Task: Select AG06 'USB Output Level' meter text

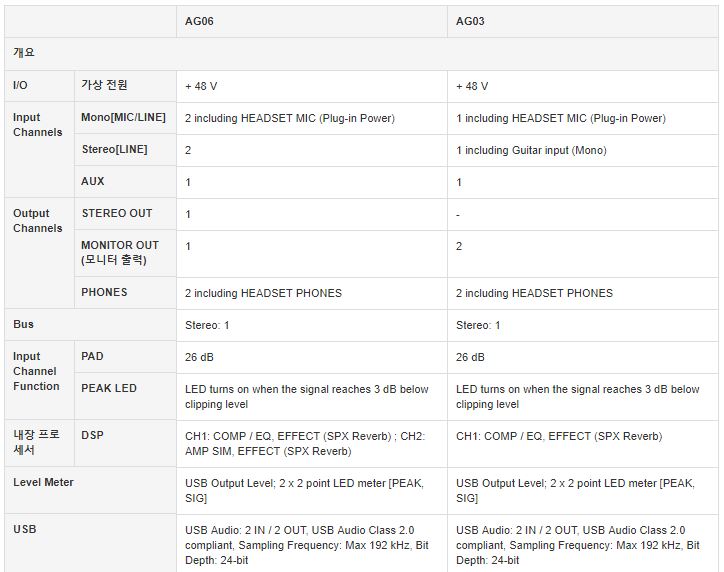Action: 304,491
